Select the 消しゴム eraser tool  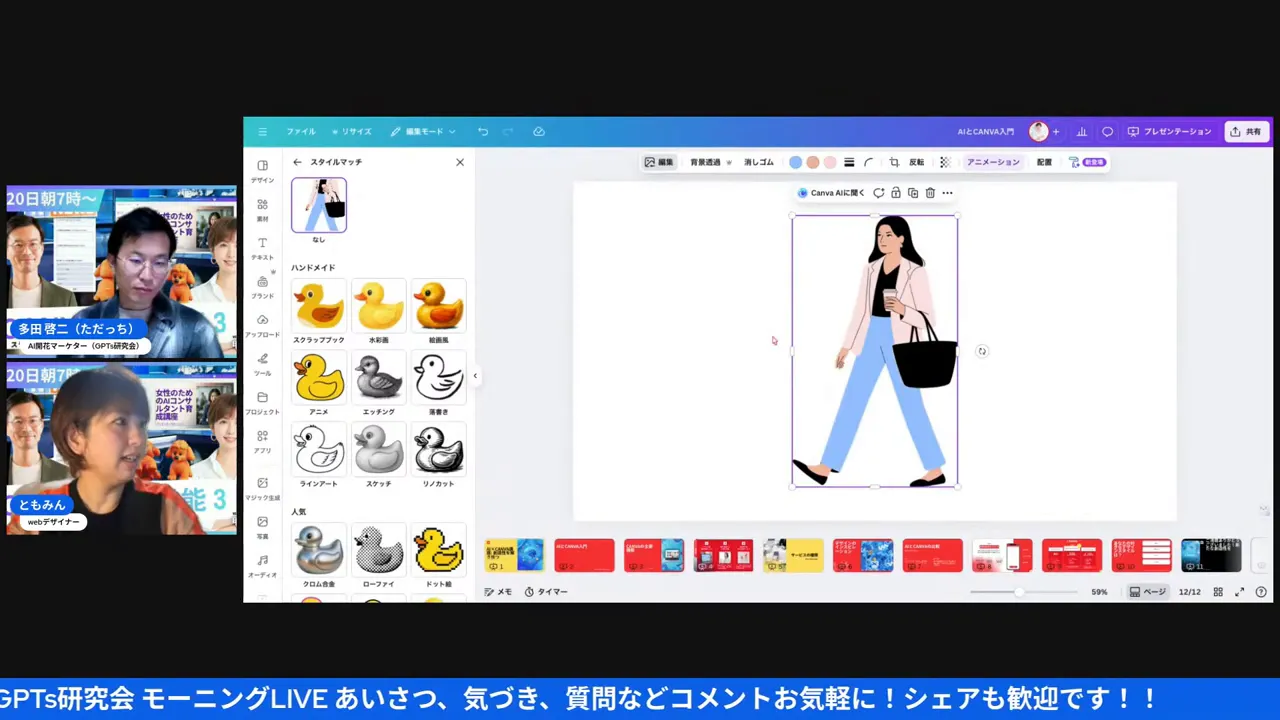[759, 162]
